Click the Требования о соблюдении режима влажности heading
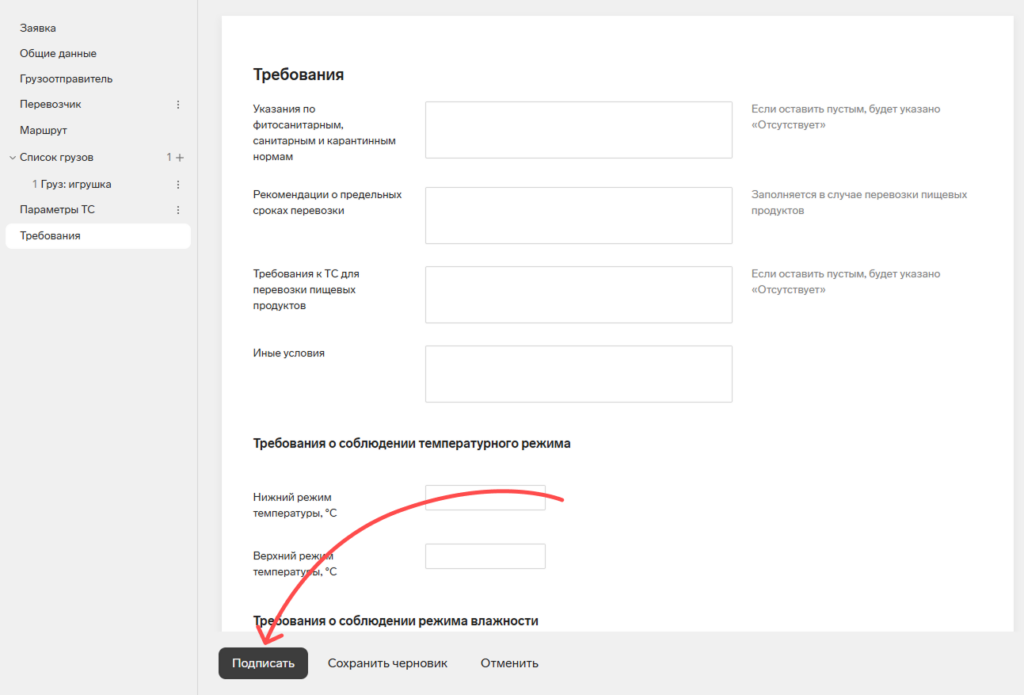 point(396,621)
